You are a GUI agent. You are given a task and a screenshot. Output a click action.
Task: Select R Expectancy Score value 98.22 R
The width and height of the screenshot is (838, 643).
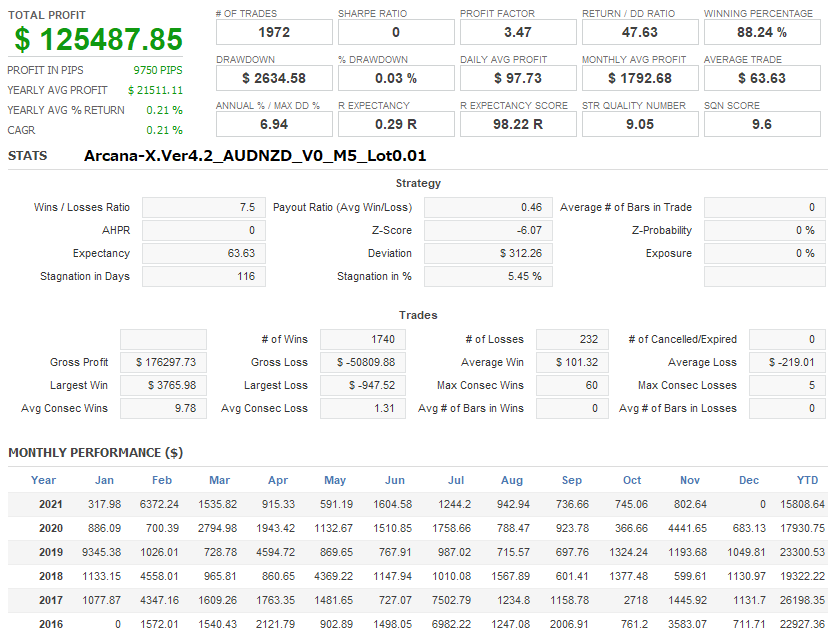518,124
